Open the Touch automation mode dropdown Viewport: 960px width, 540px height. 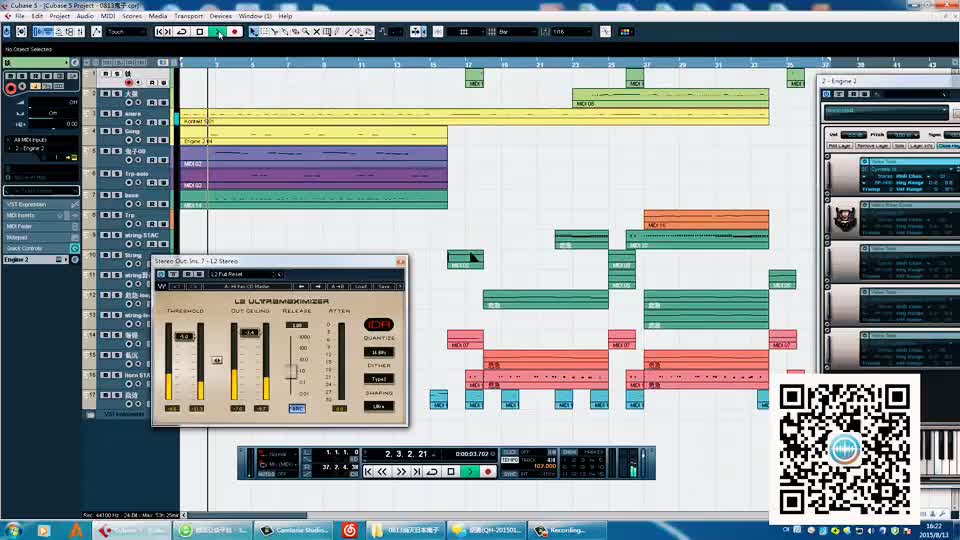pos(126,32)
